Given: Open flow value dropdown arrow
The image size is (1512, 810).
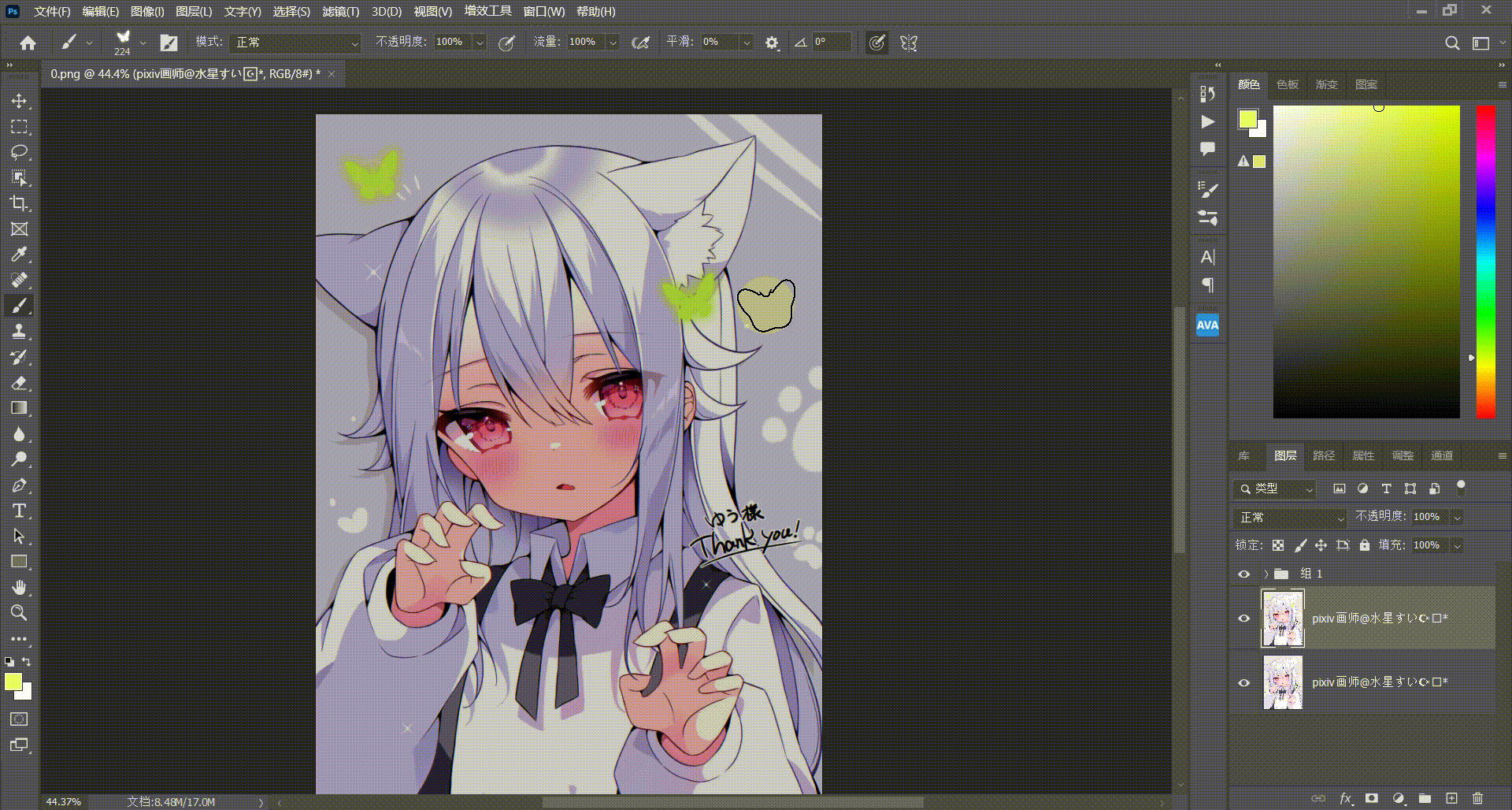Looking at the screenshot, I should coord(613,43).
